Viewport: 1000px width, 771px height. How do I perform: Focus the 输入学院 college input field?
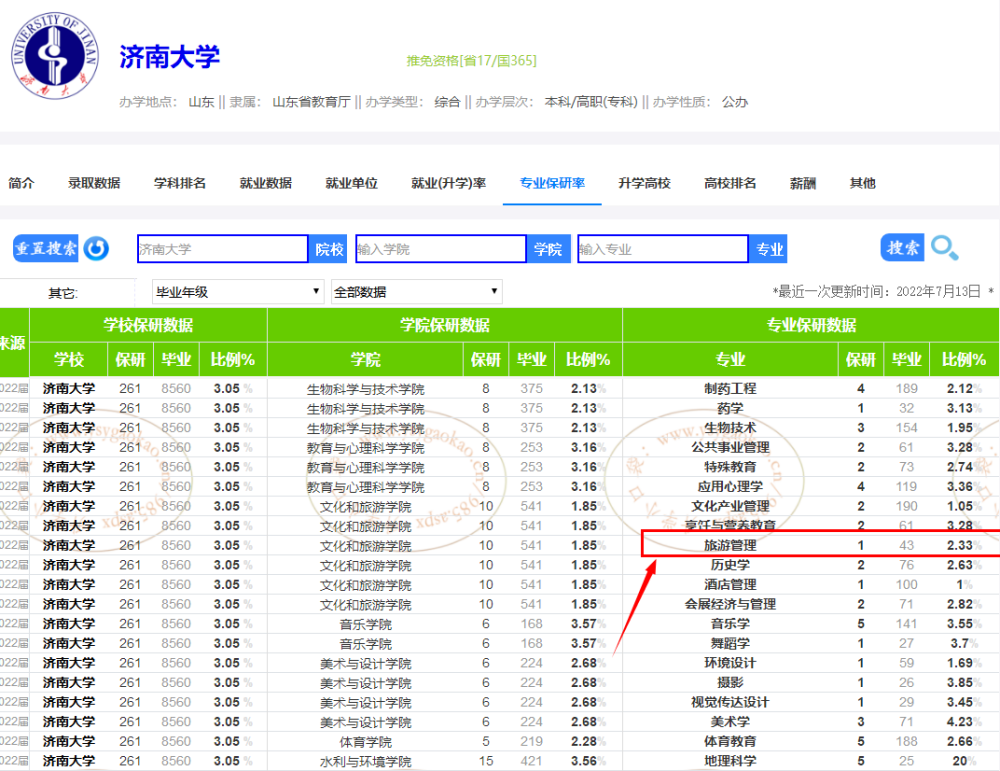tap(441, 249)
